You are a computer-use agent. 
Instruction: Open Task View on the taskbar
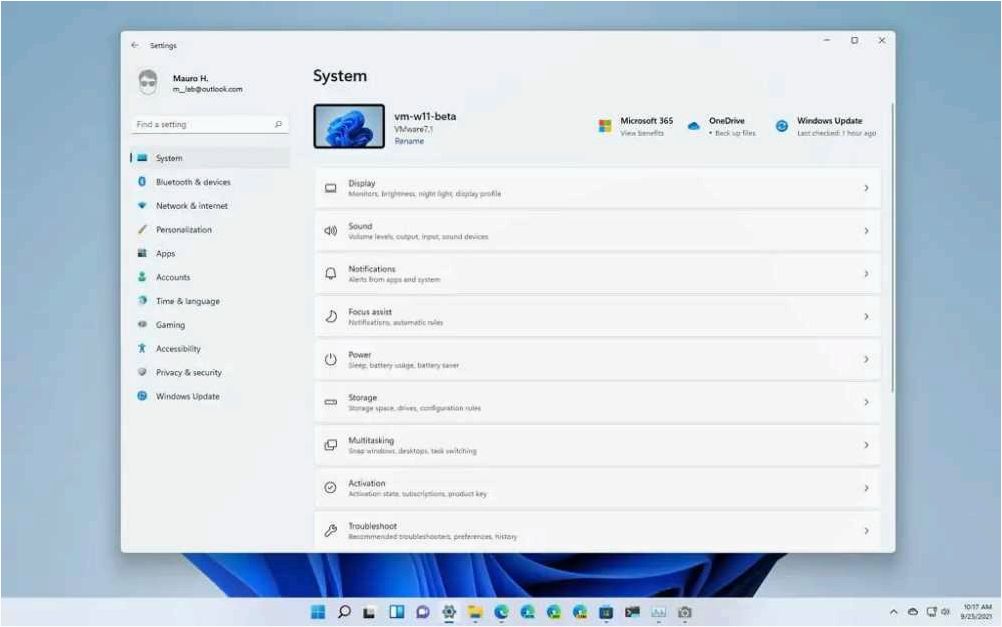(369, 612)
